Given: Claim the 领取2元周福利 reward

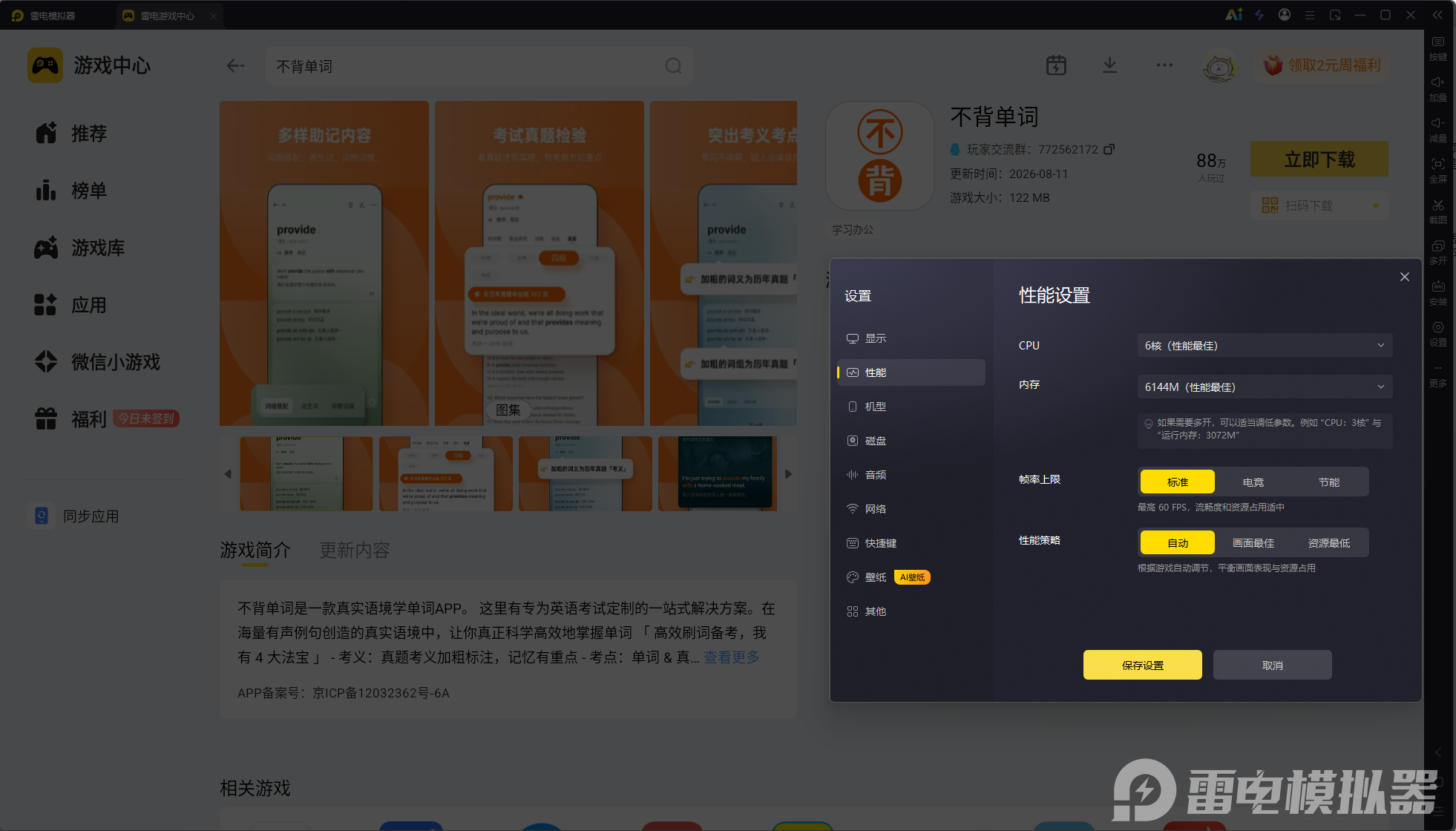Looking at the screenshot, I should (x=1322, y=65).
